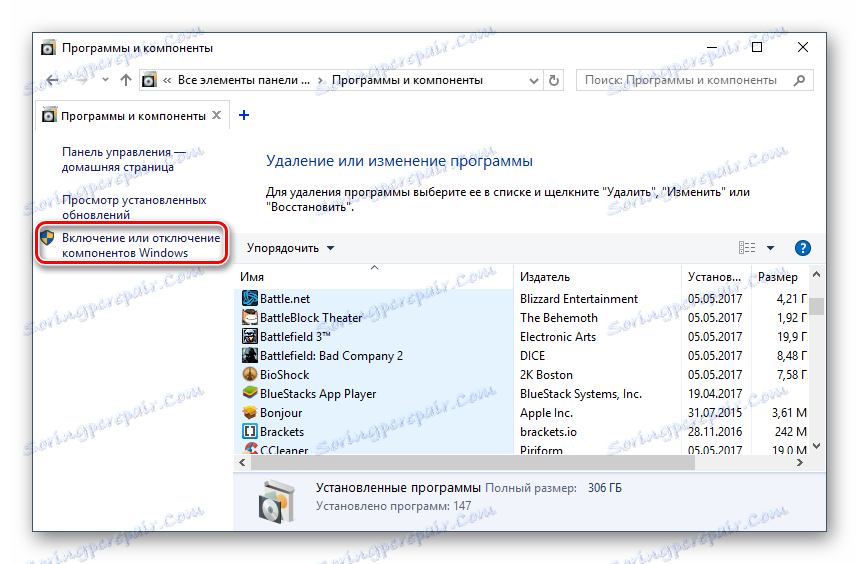Refresh the Programs and Features view
This screenshot has width=859, height=564.
[554, 81]
